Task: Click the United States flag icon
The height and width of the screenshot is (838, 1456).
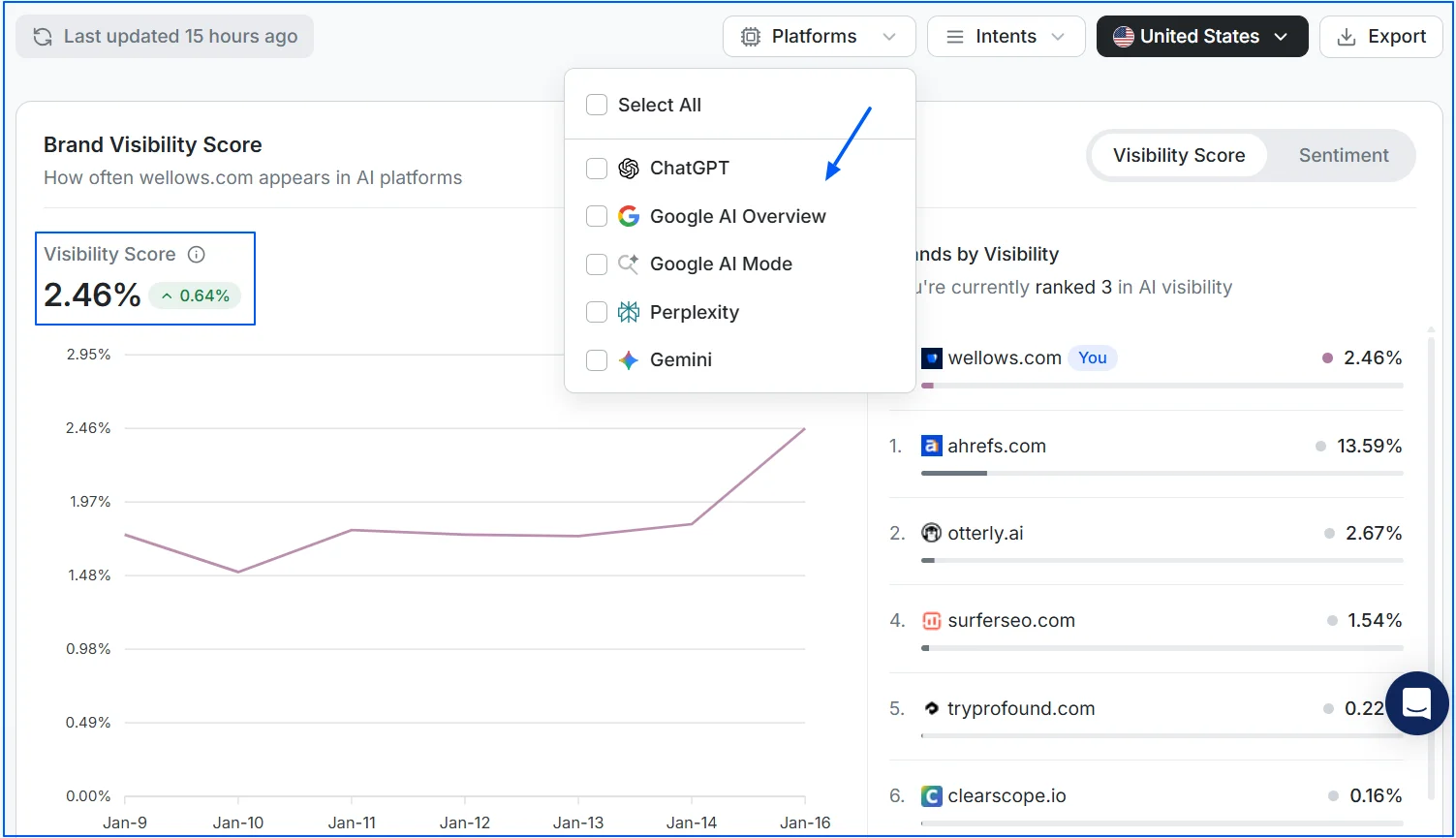Action: tap(1124, 37)
